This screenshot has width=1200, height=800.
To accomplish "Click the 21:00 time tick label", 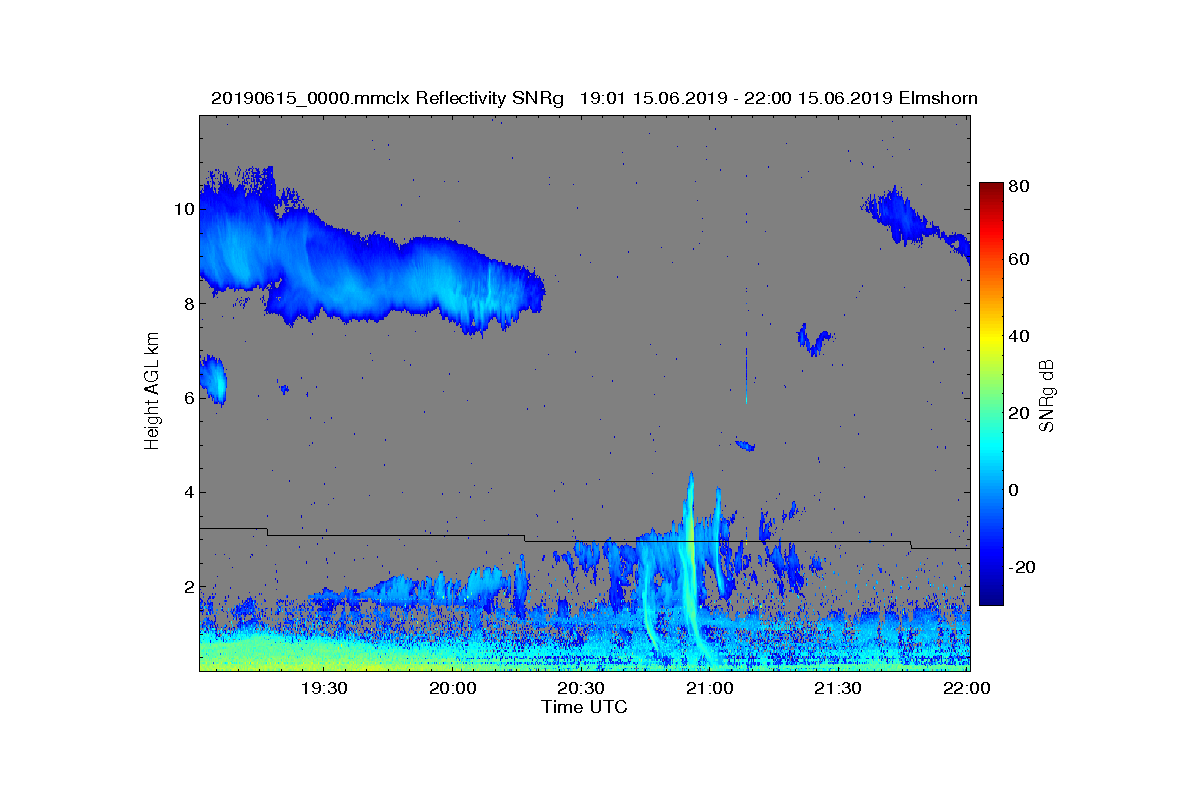I will [710, 688].
